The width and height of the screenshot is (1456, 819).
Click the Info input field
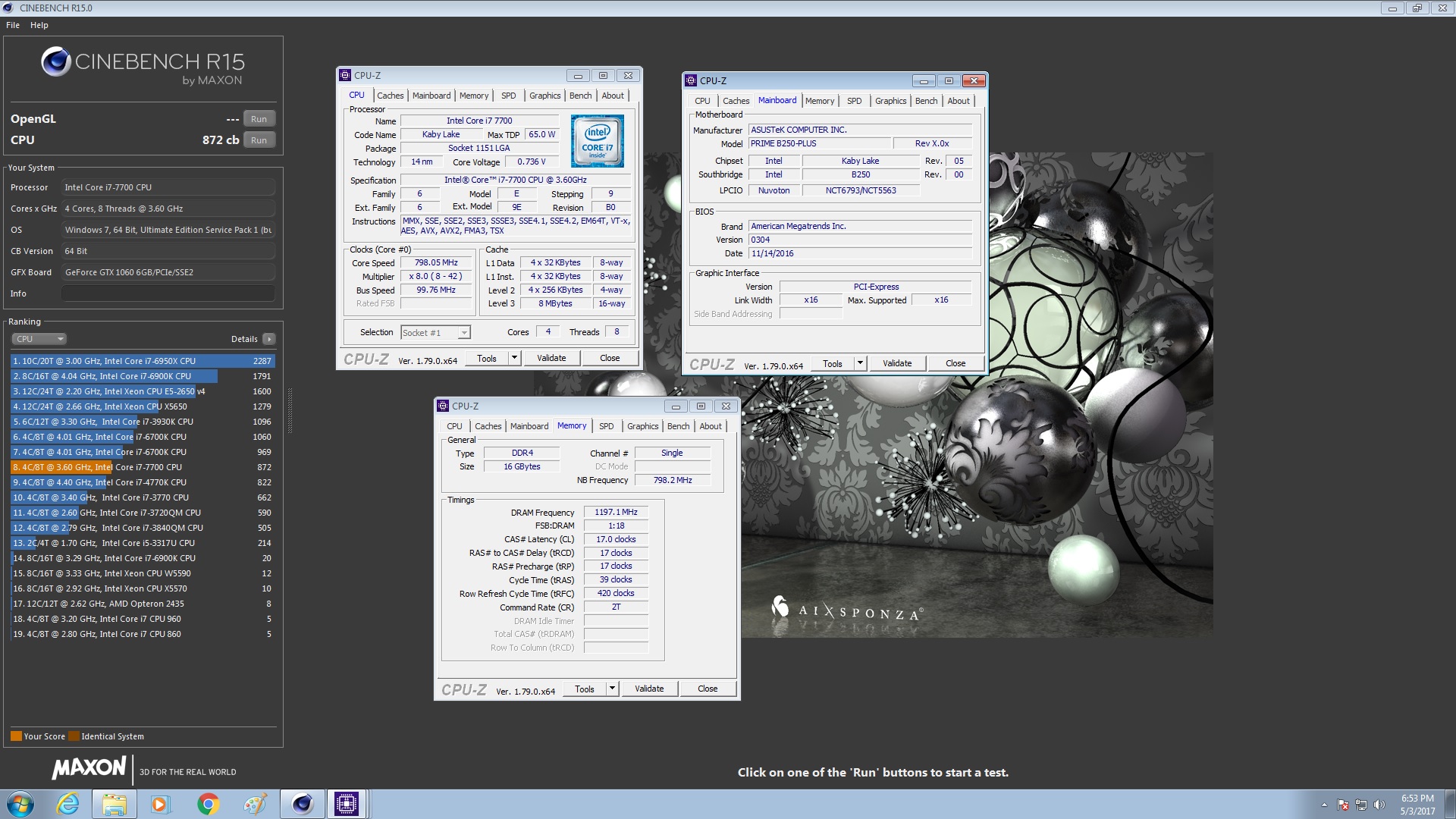point(168,293)
